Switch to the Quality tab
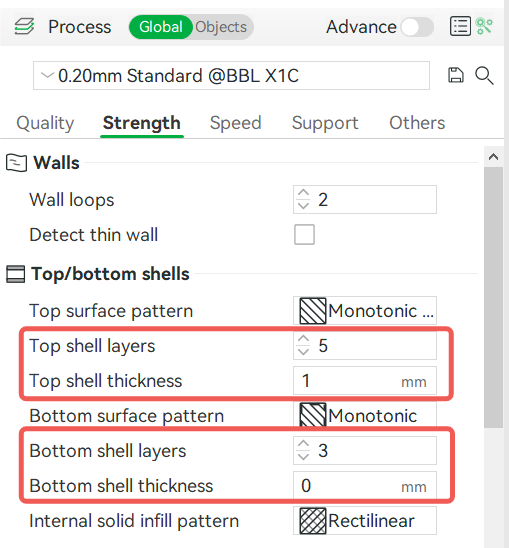 45,123
